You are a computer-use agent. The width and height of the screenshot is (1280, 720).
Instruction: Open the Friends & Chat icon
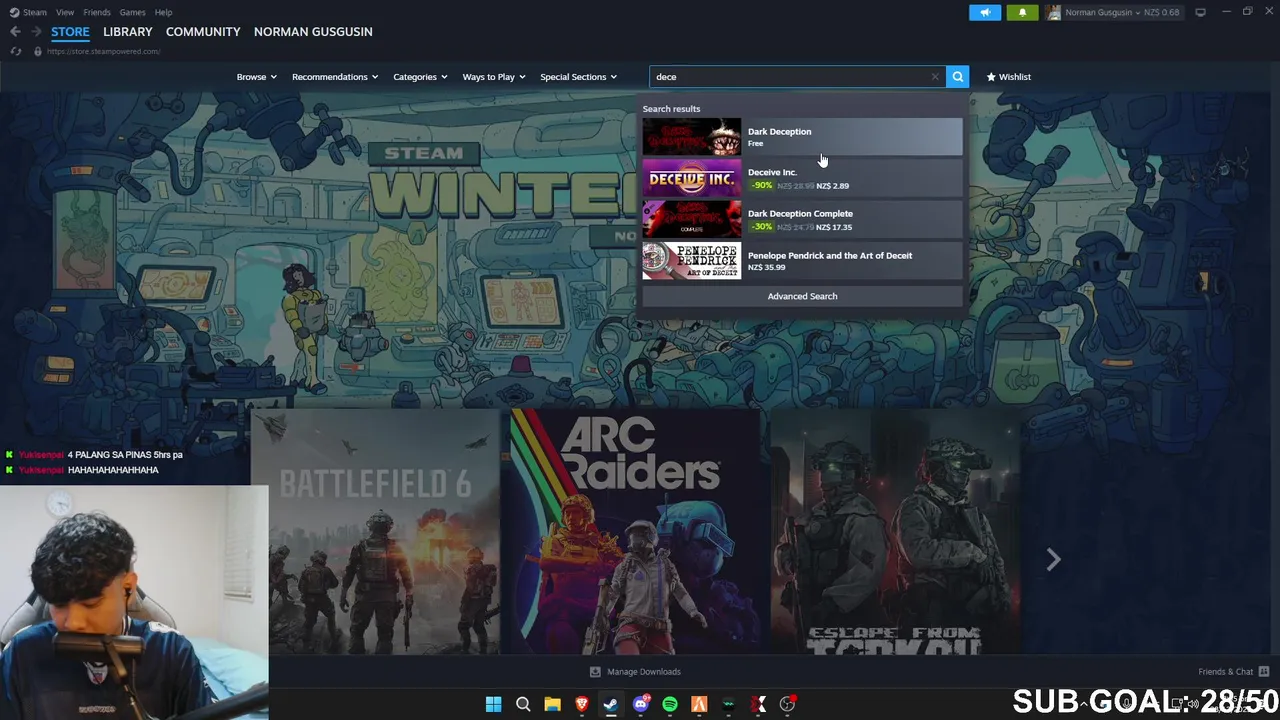pyautogui.click(x=1264, y=672)
